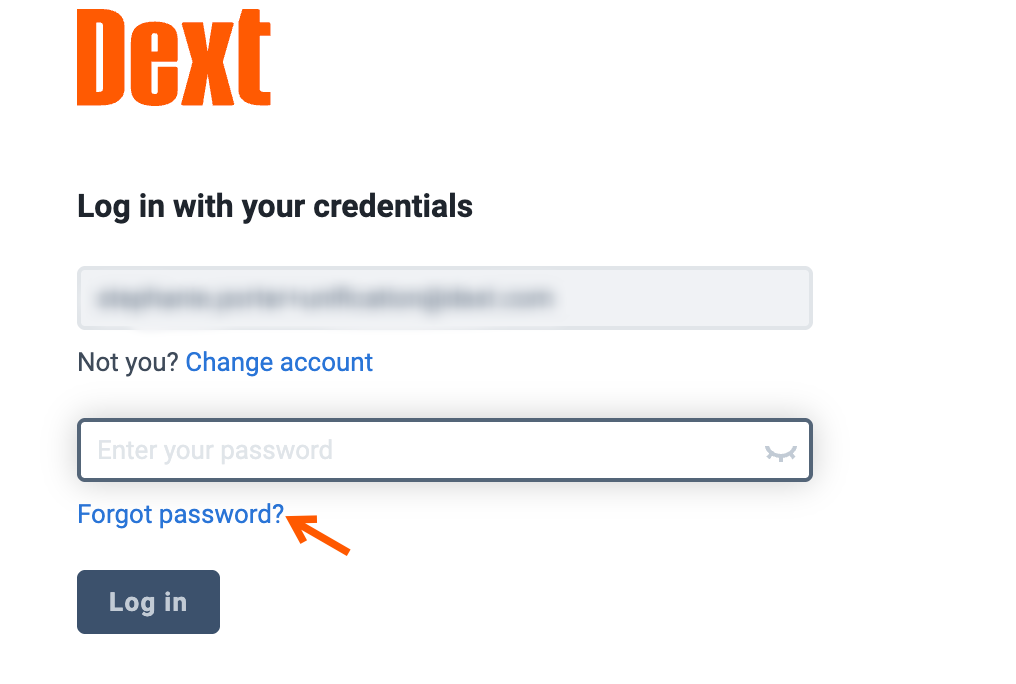
Task: Toggle password visibility with the eye icon
Action: pos(780,453)
